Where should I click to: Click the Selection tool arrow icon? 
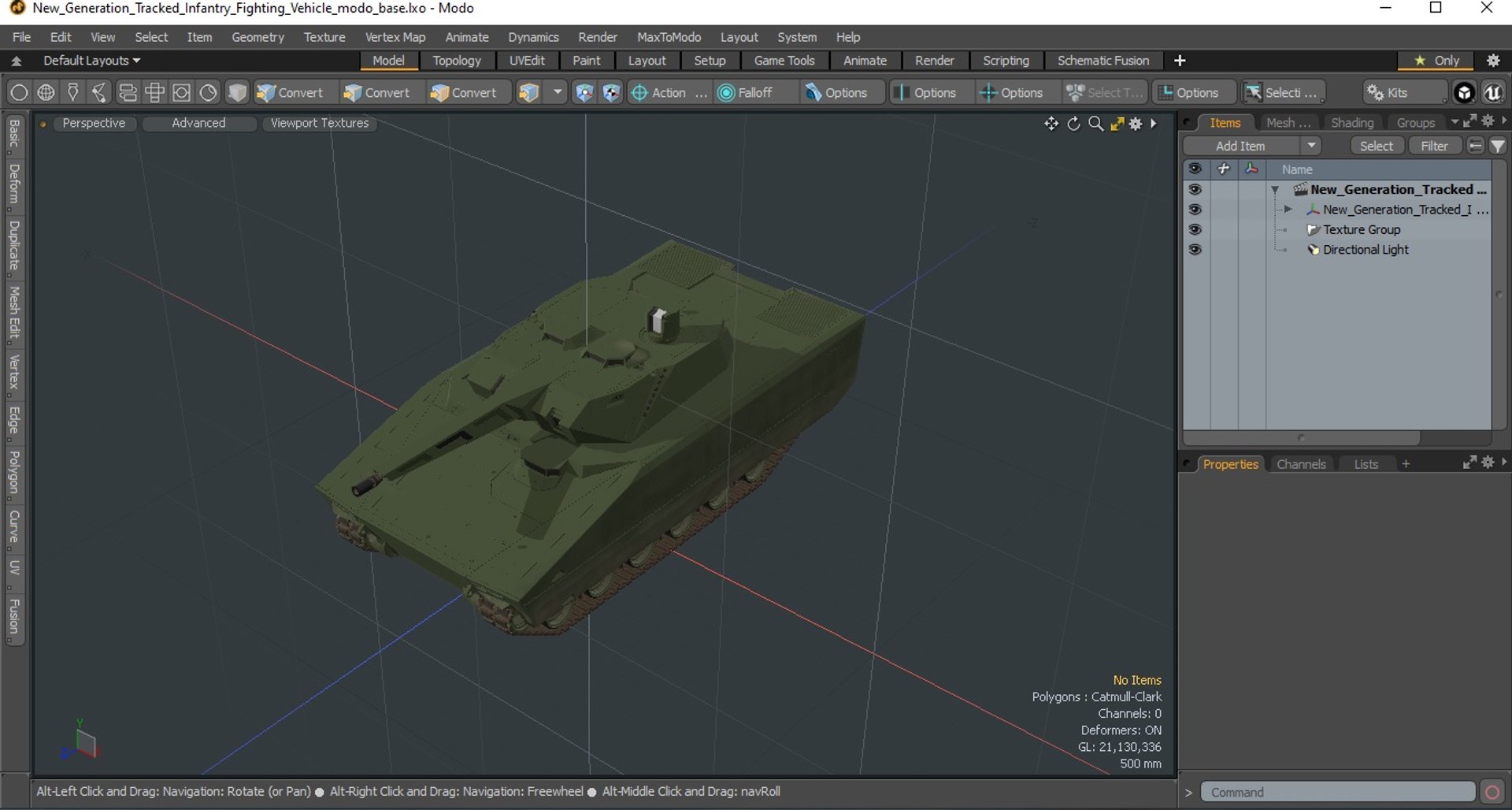click(1253, 92)
